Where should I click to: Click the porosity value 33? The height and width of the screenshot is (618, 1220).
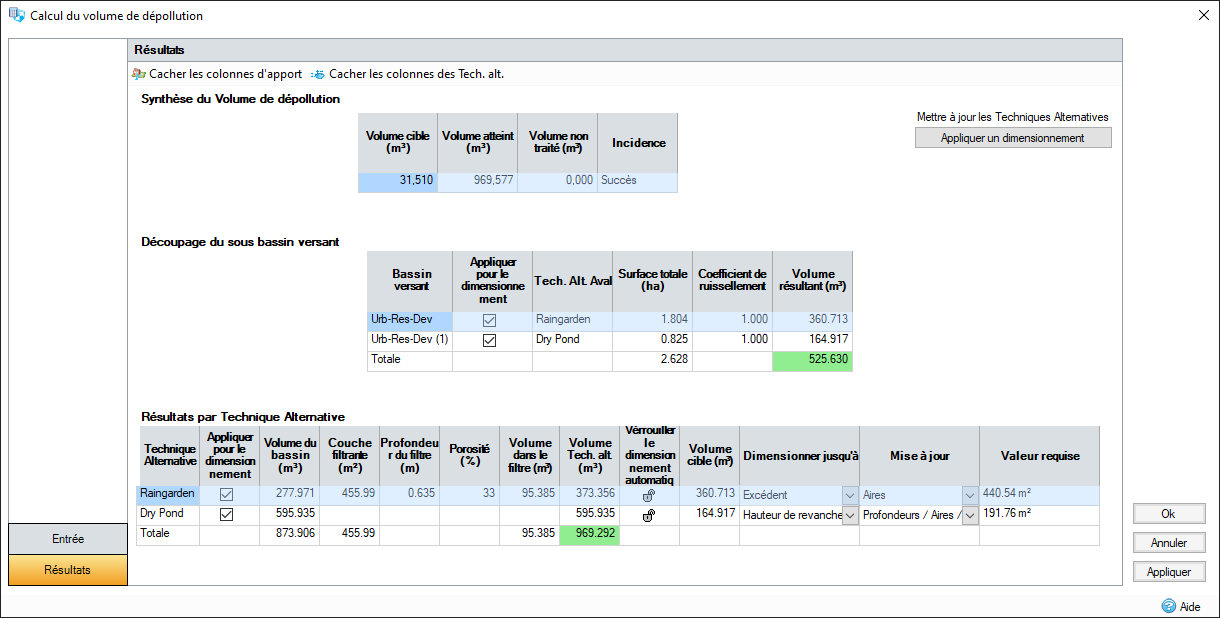coord(470,495)
